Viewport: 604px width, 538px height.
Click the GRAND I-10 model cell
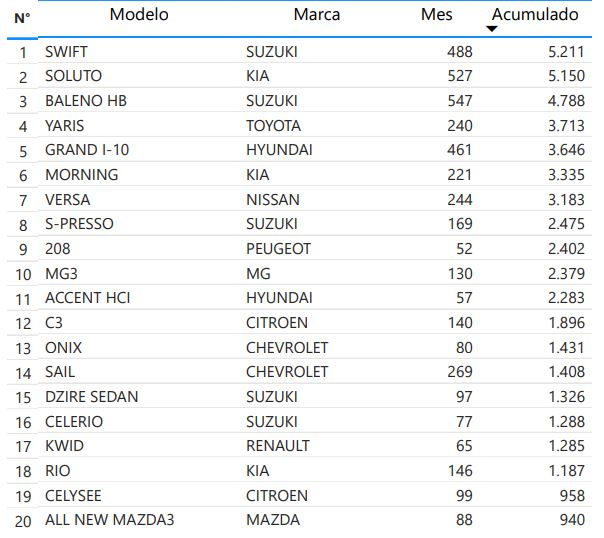click(87, 150)
